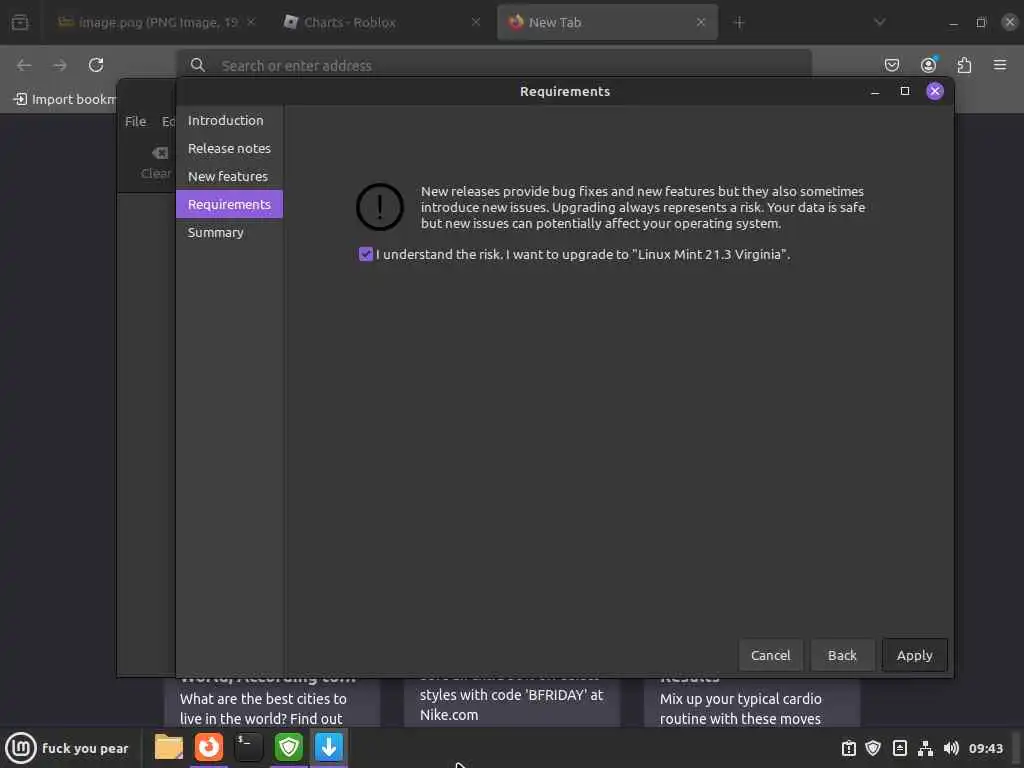Open the volume speaker tray icon

tap(951, 748)
